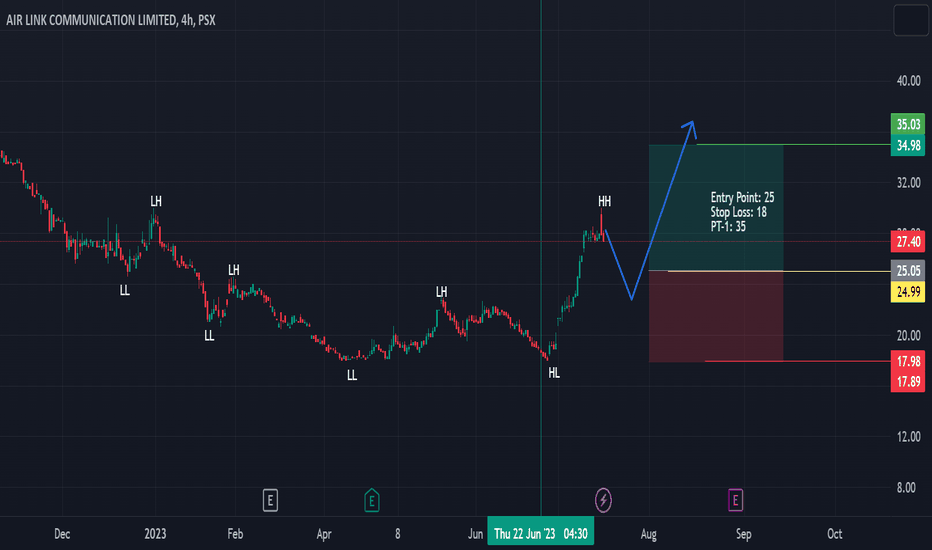Click the 20.00 price axis label

(x=908, y=335)
